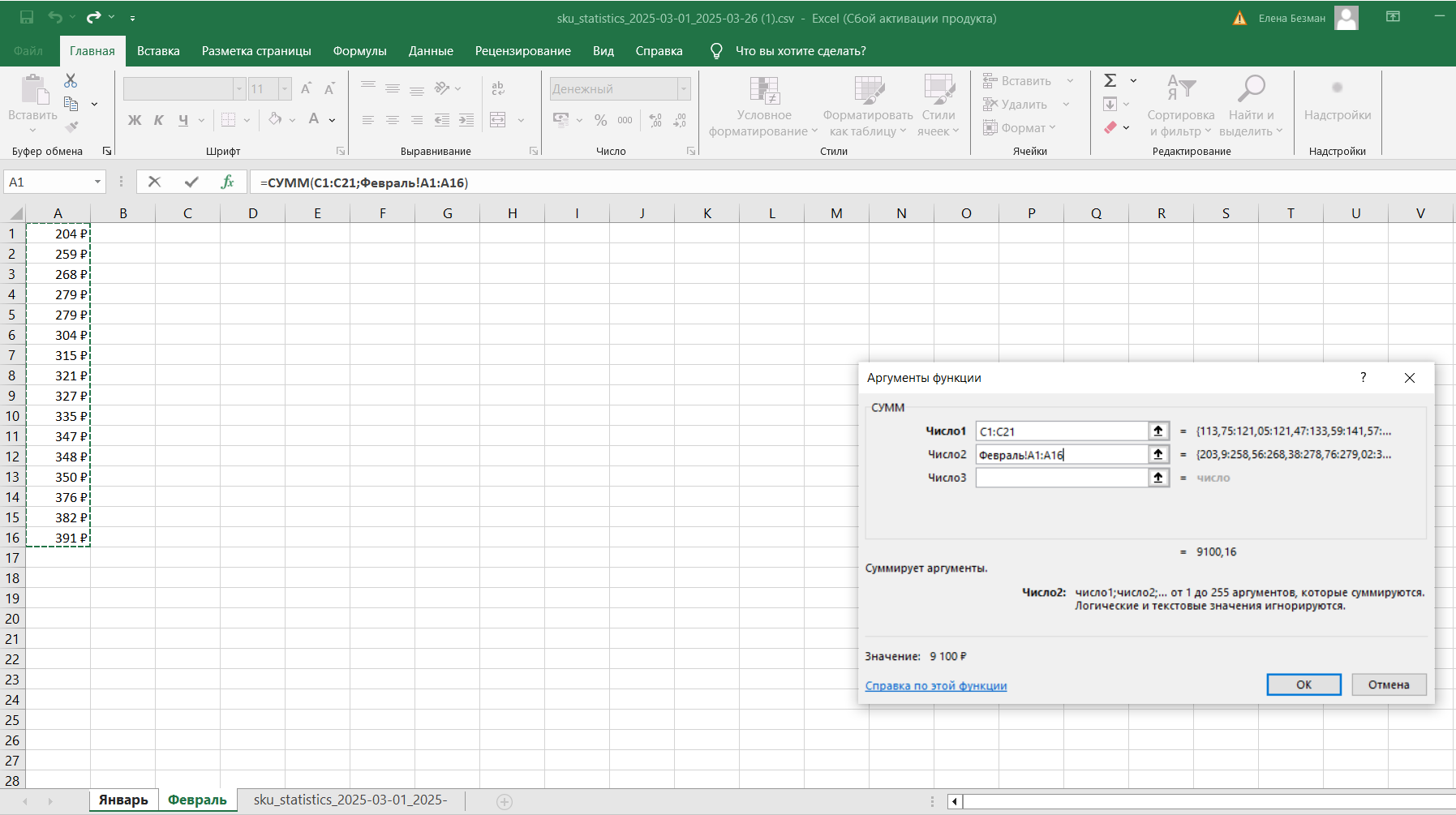Open the redo history dropdown arrow

(x=111, y=17)
